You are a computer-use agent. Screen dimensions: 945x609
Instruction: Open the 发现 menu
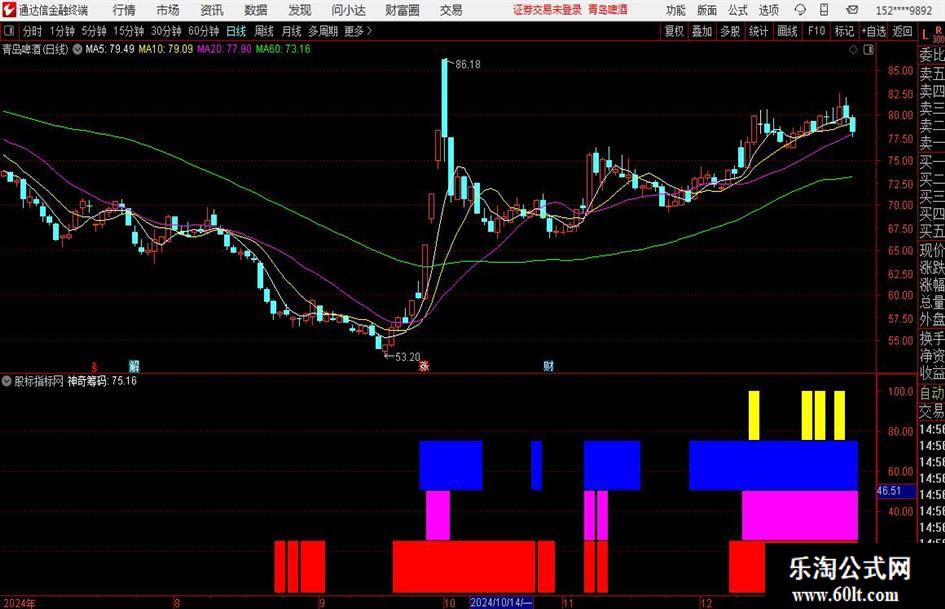click(300, 10)
